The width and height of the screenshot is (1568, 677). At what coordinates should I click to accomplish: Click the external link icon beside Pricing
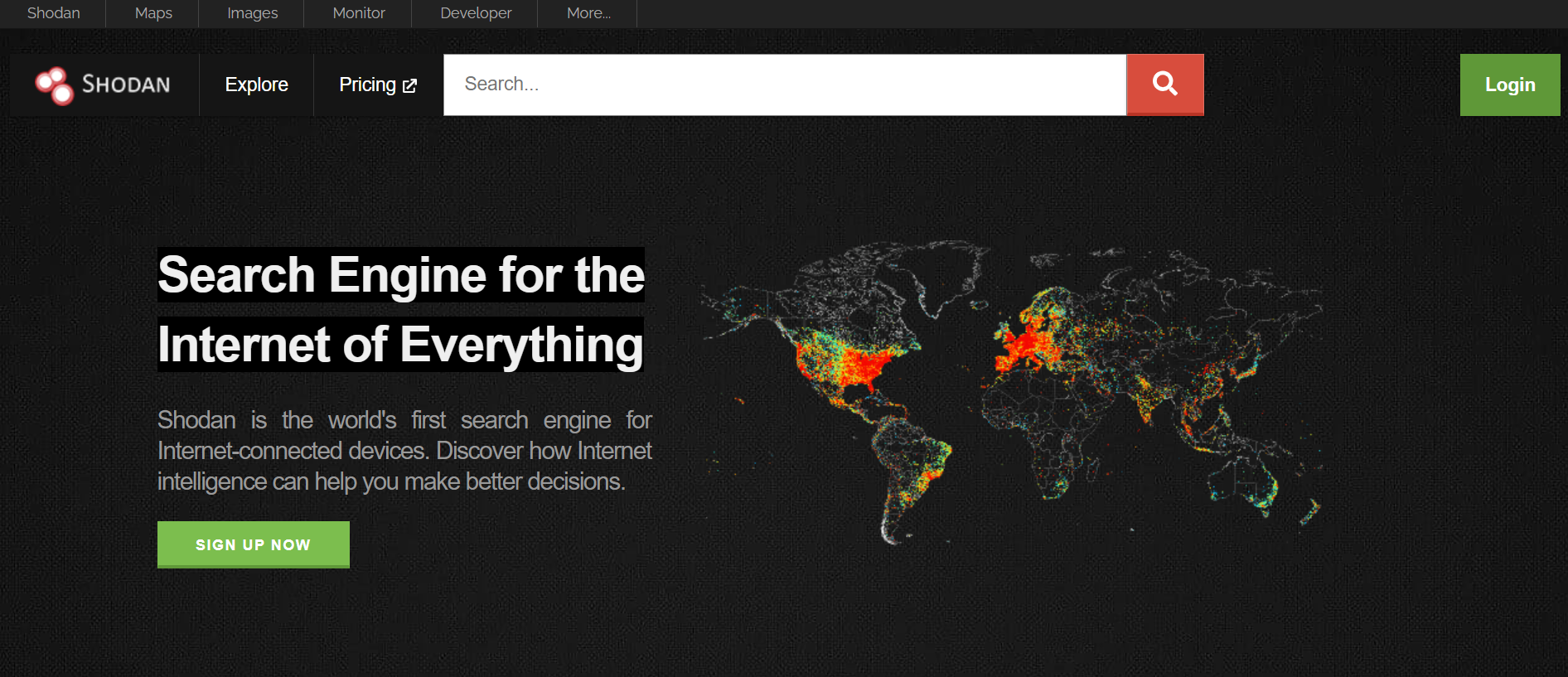coord(409,85)
